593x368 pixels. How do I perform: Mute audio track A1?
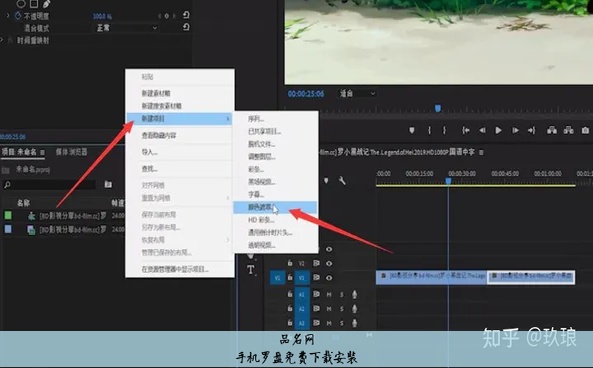tap(329, 294)
